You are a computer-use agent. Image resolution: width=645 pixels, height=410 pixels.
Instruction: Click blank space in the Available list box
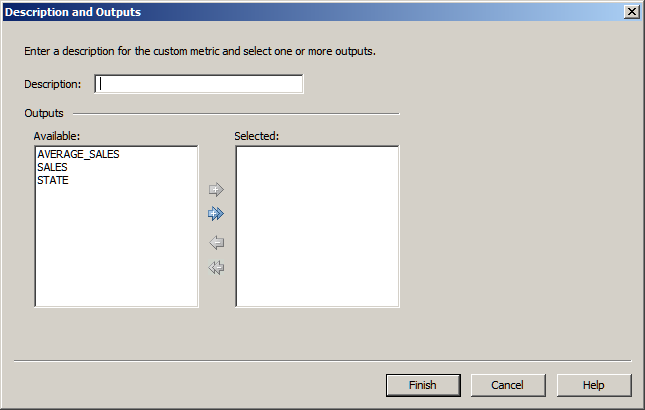pos(116,250)
